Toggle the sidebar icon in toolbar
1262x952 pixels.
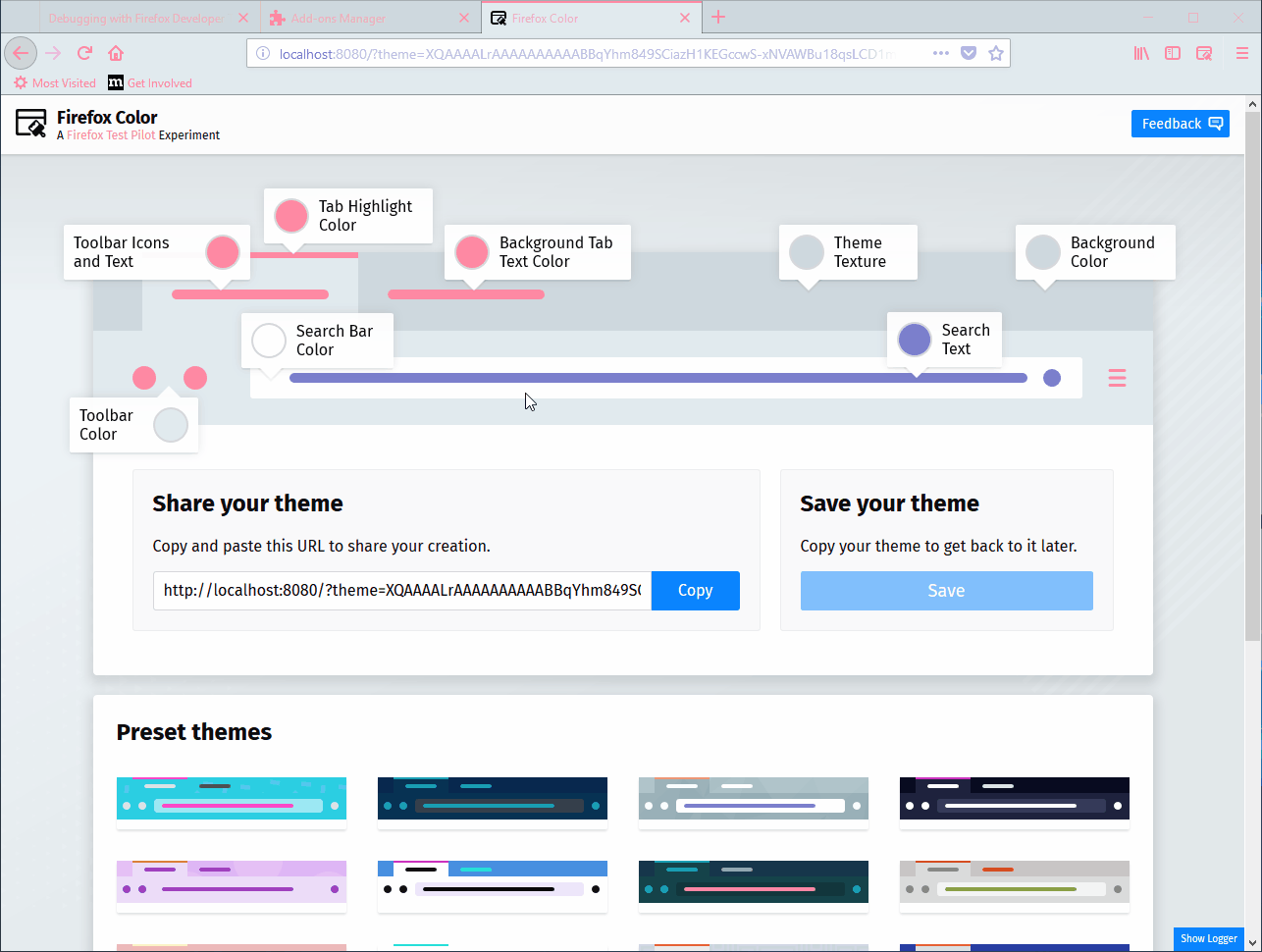[x=1173, y=53]
